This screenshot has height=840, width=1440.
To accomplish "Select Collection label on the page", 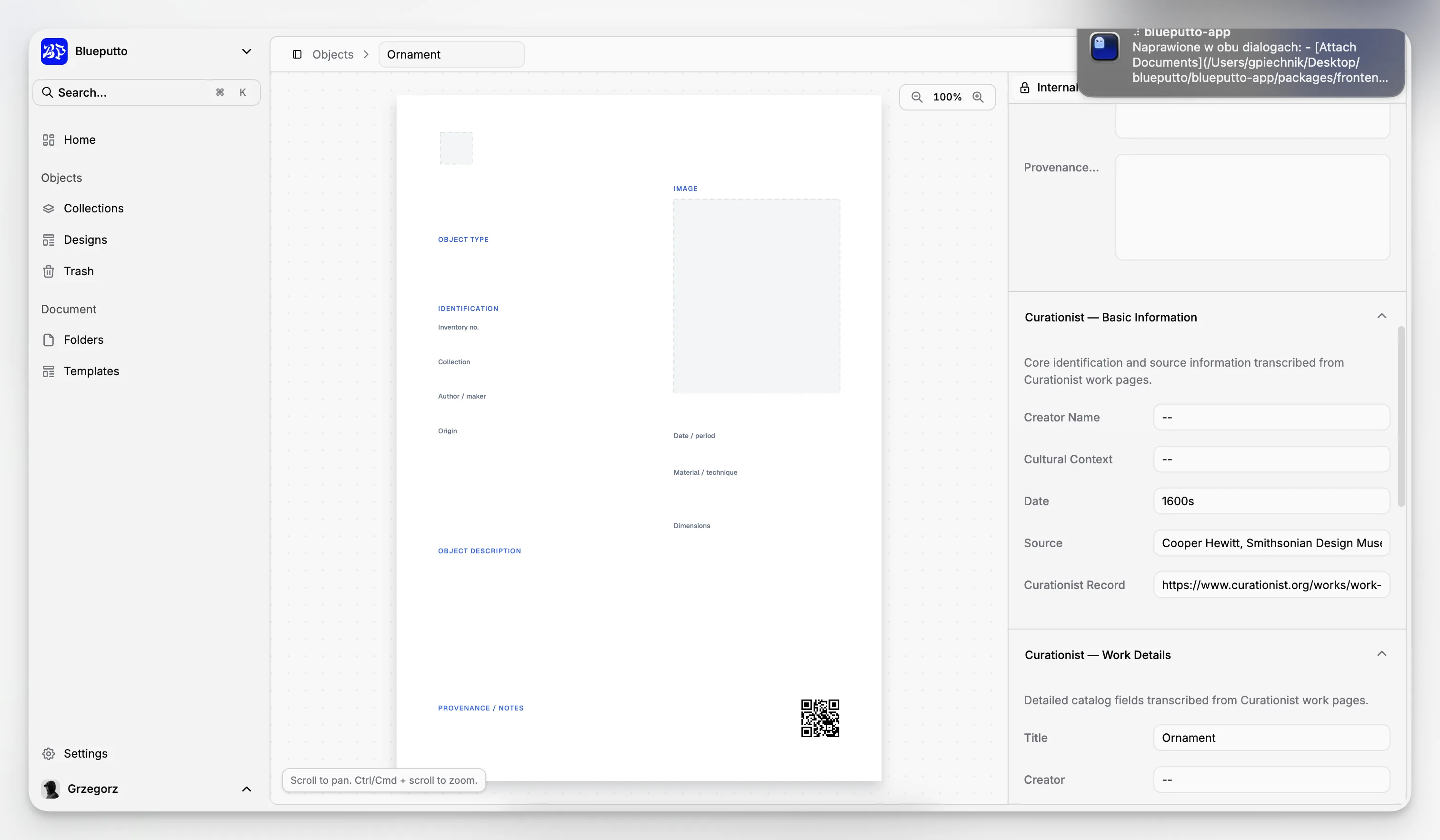I will coord(454,362).
